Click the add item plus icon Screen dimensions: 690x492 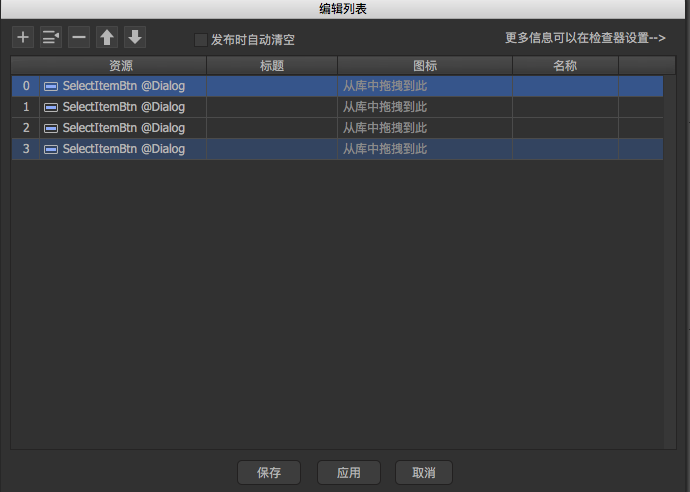23,38
